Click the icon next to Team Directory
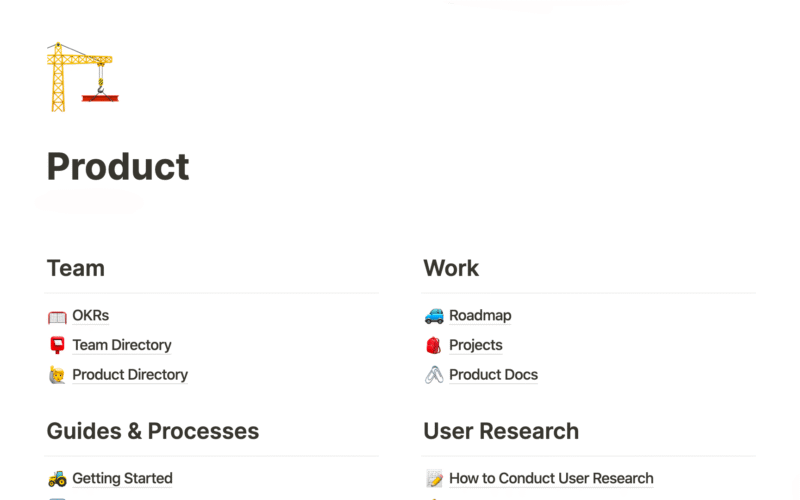 pyautogui.click(x=57, y=346)
